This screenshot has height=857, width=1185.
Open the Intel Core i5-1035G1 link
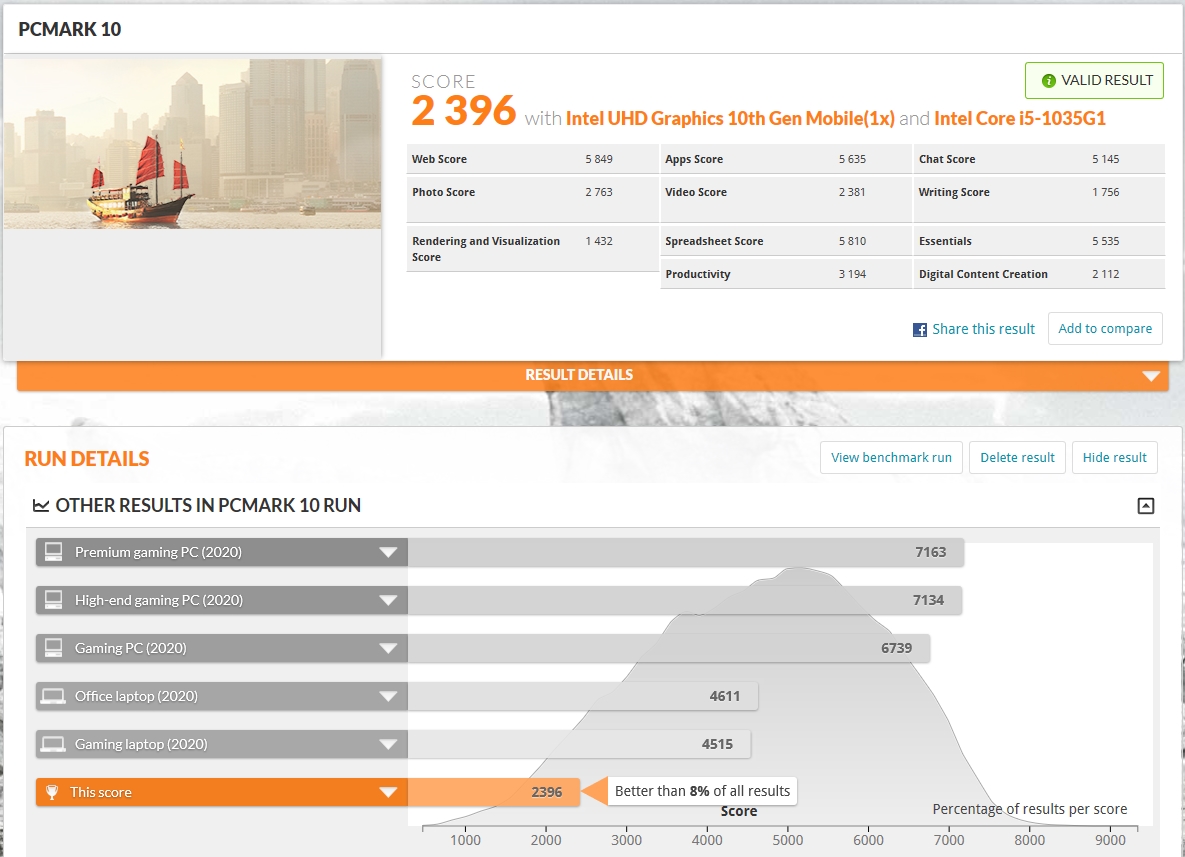tap(1019, 119)
